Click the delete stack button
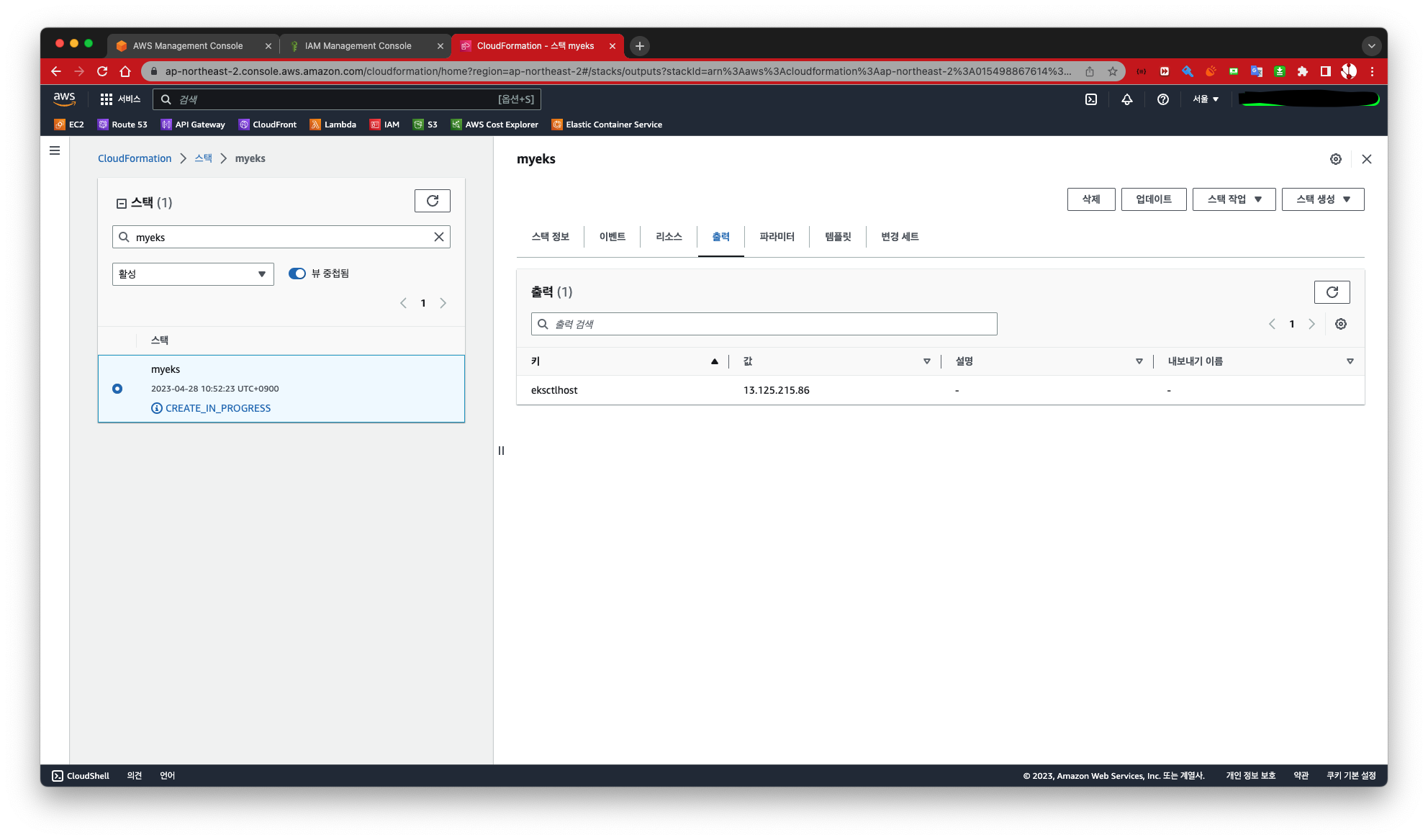This screenshot has height=840, width=1428. coord(1090,199)
